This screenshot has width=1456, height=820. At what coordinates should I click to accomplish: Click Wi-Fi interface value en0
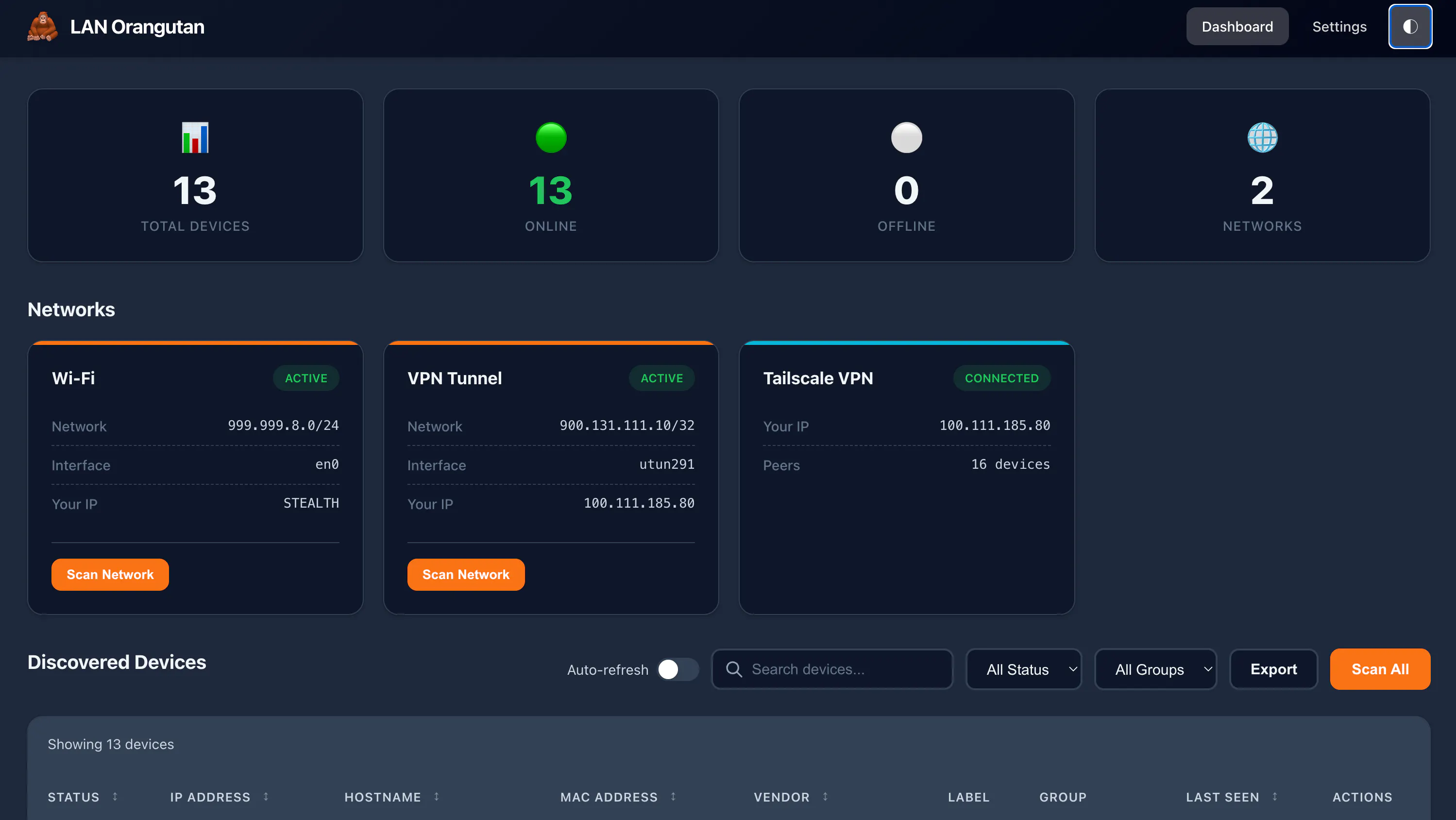click(x=327, y=464)
